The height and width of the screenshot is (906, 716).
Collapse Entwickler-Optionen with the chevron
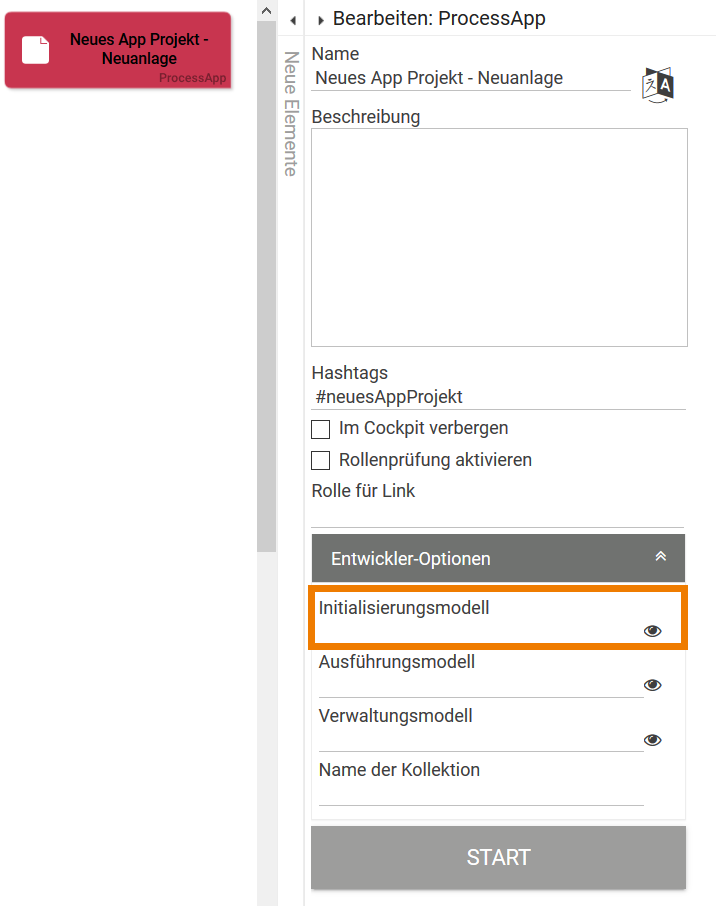point(660,557)
